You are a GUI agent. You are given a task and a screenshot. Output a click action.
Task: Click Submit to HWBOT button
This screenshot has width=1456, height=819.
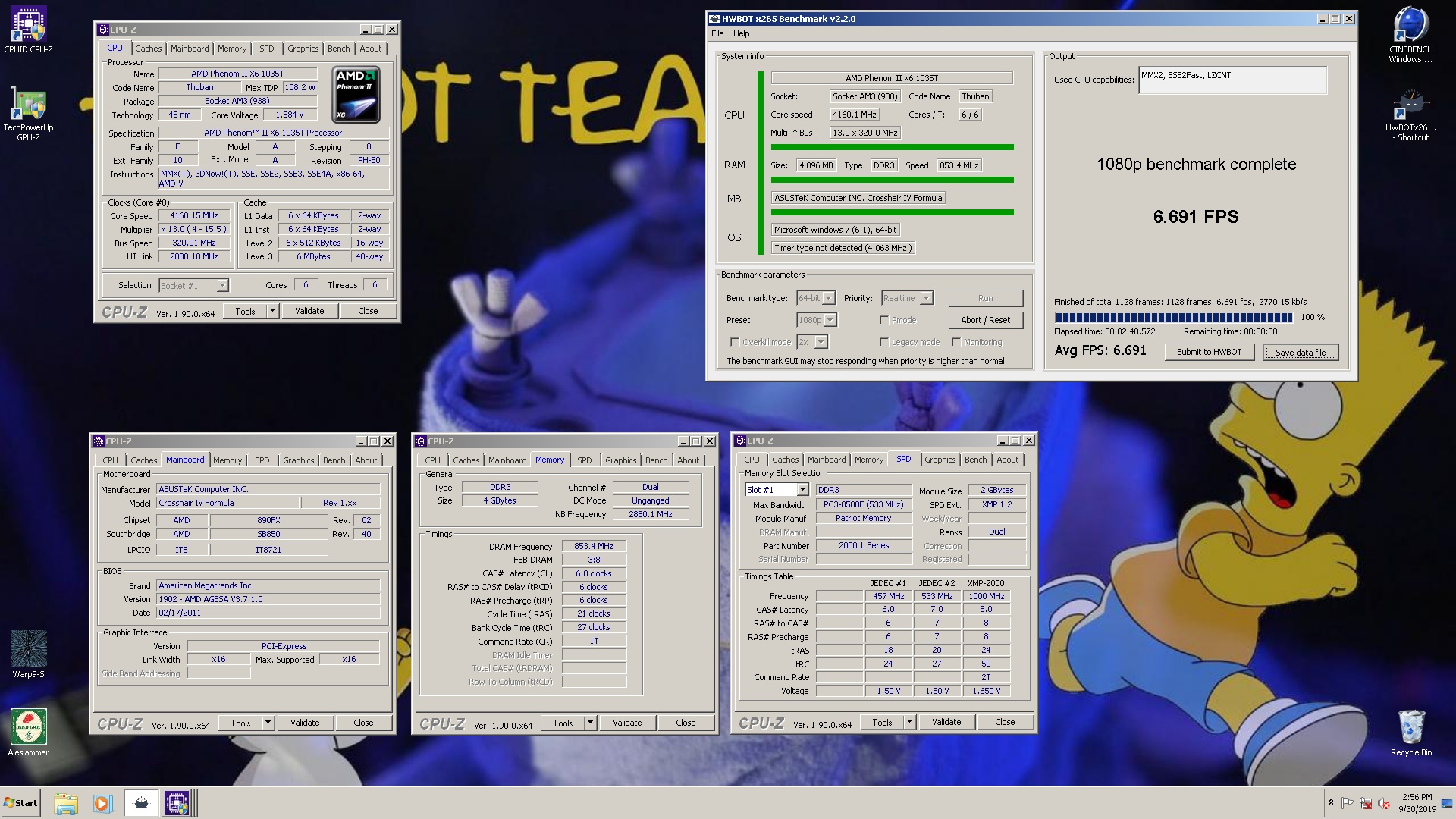coord(1210,352)
